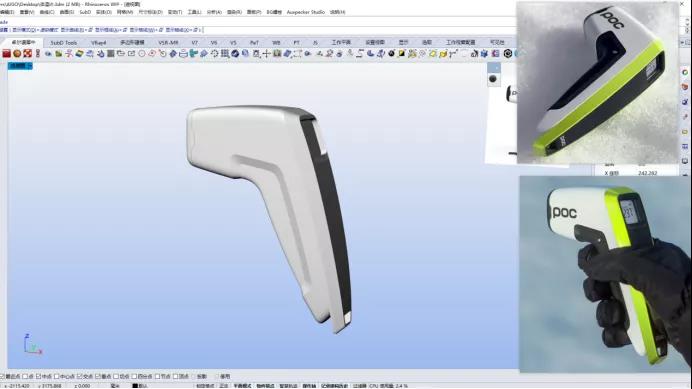Click the crosshair plus toolbar icon
The height and width of the screenshot is (389, 692).
[x=266, y=53]
